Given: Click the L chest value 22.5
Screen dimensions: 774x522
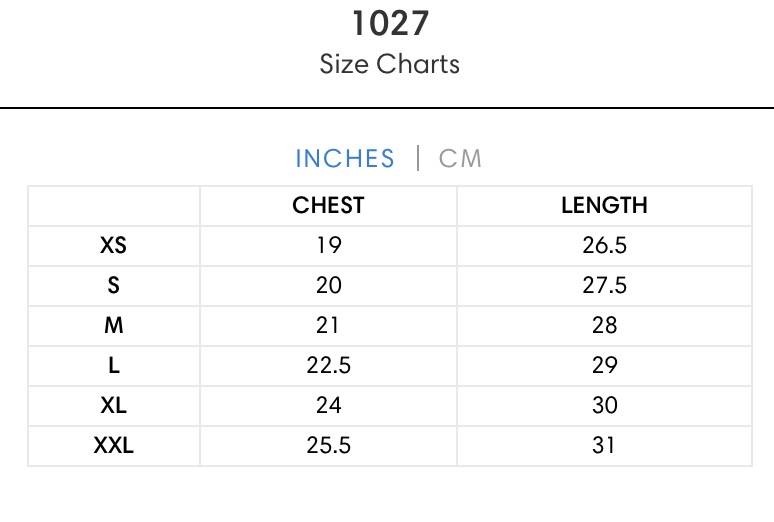Looking at the screenshot, I should click(329, 365).
